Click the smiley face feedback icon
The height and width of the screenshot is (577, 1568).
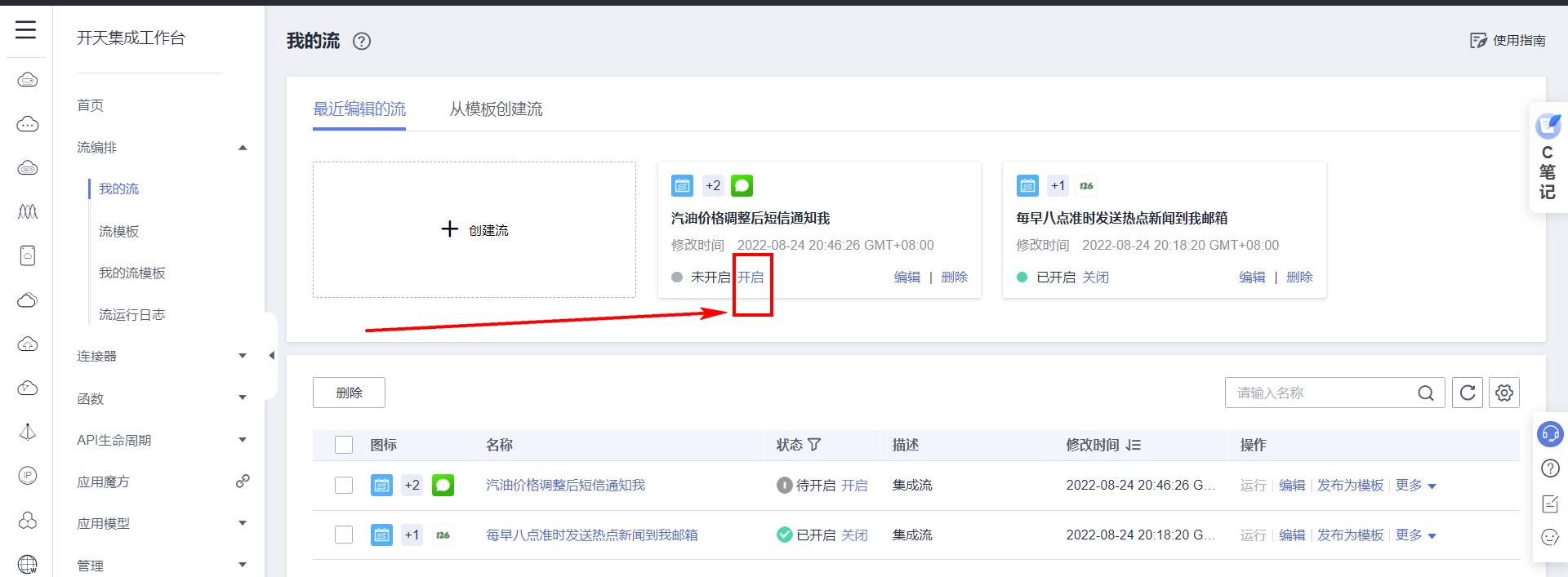coord(1550,537)
